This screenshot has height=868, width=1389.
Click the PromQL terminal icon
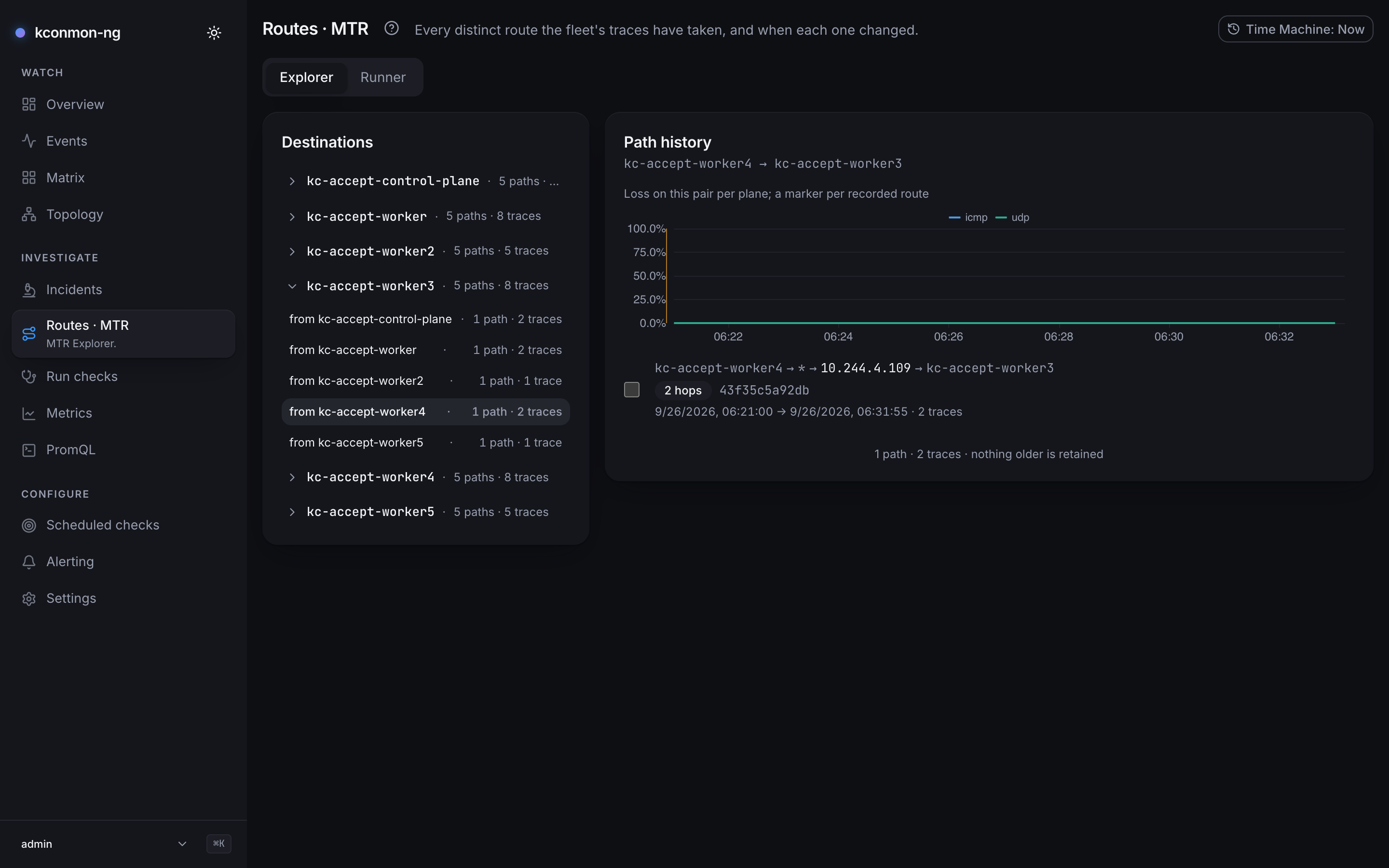coord(29,450)
